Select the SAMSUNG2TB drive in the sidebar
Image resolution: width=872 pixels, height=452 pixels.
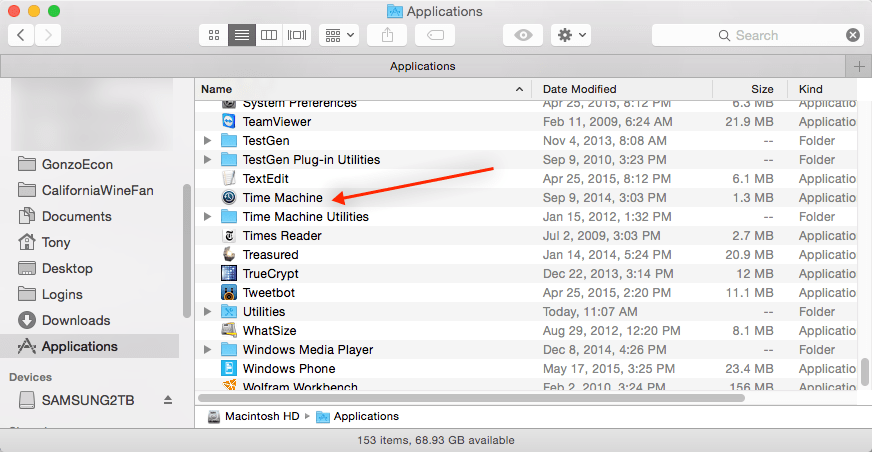[88, 400]
